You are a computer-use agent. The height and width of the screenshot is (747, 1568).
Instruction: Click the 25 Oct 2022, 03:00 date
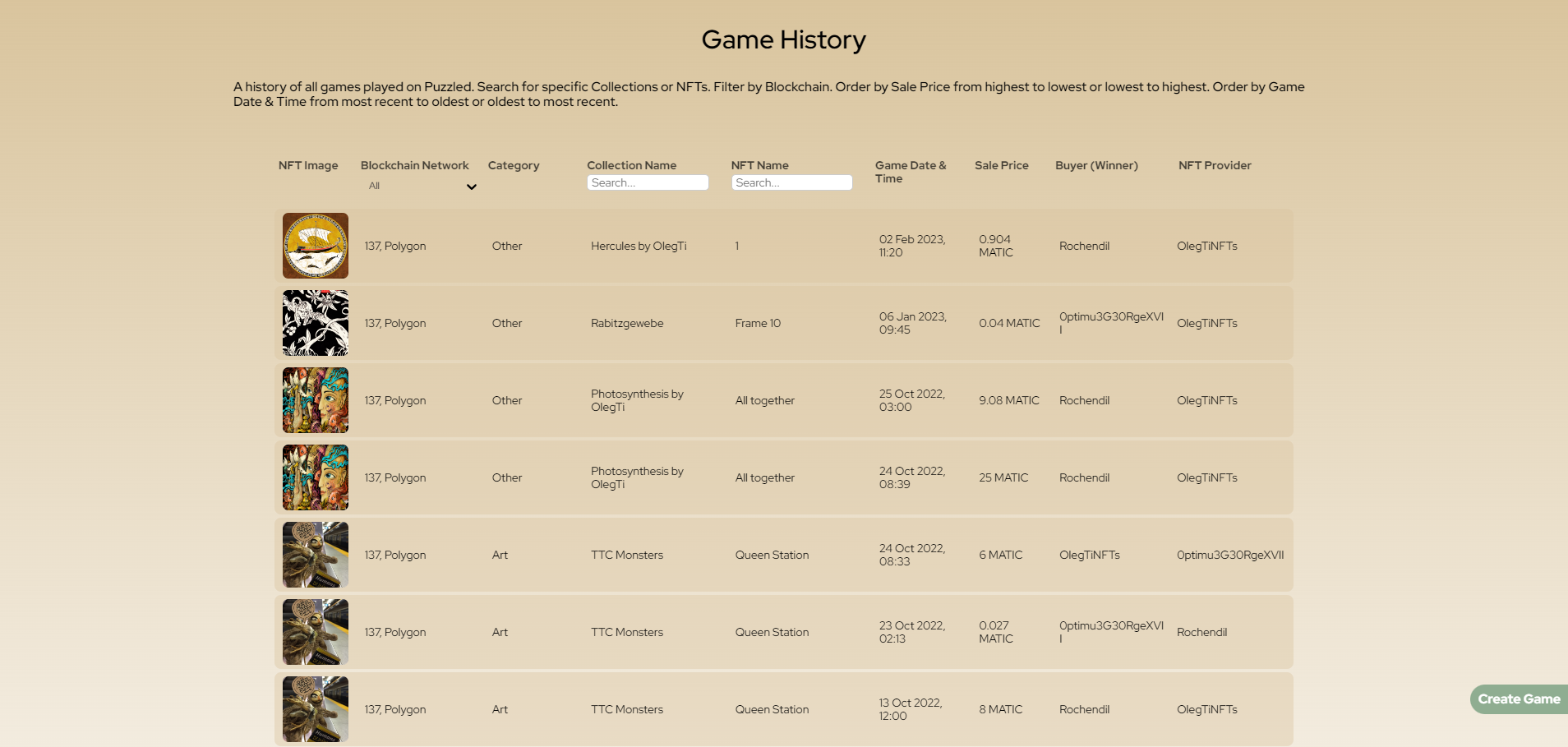[x=912, y=400]
